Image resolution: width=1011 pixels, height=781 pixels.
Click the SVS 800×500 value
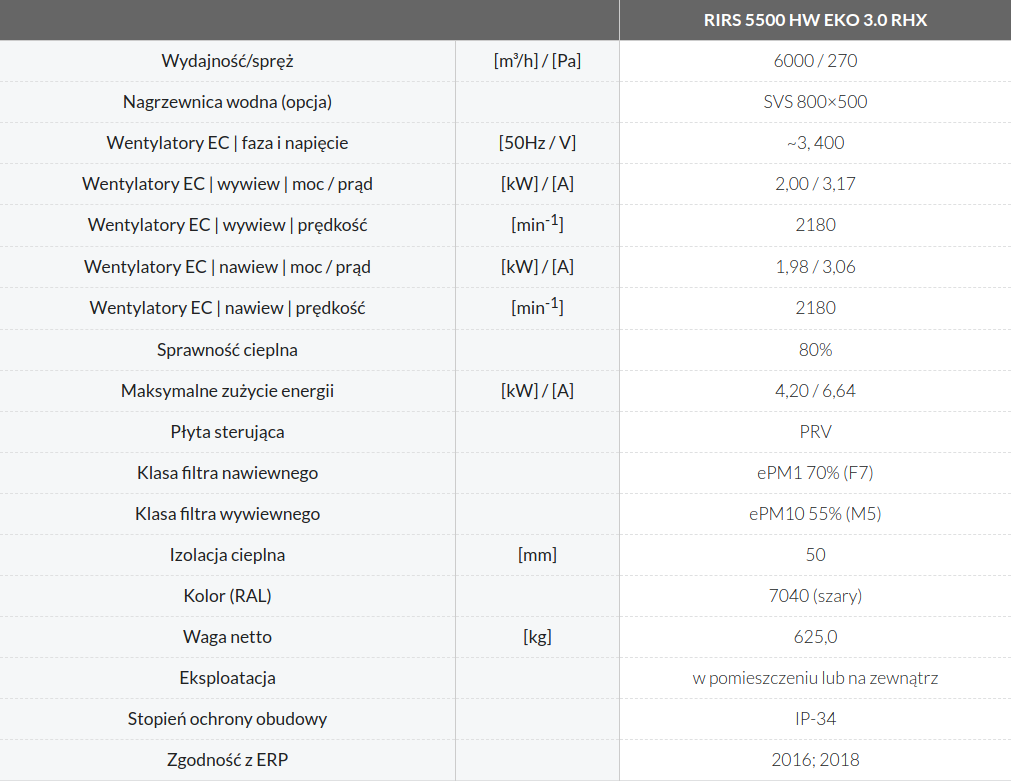click(x=815, y=102)
